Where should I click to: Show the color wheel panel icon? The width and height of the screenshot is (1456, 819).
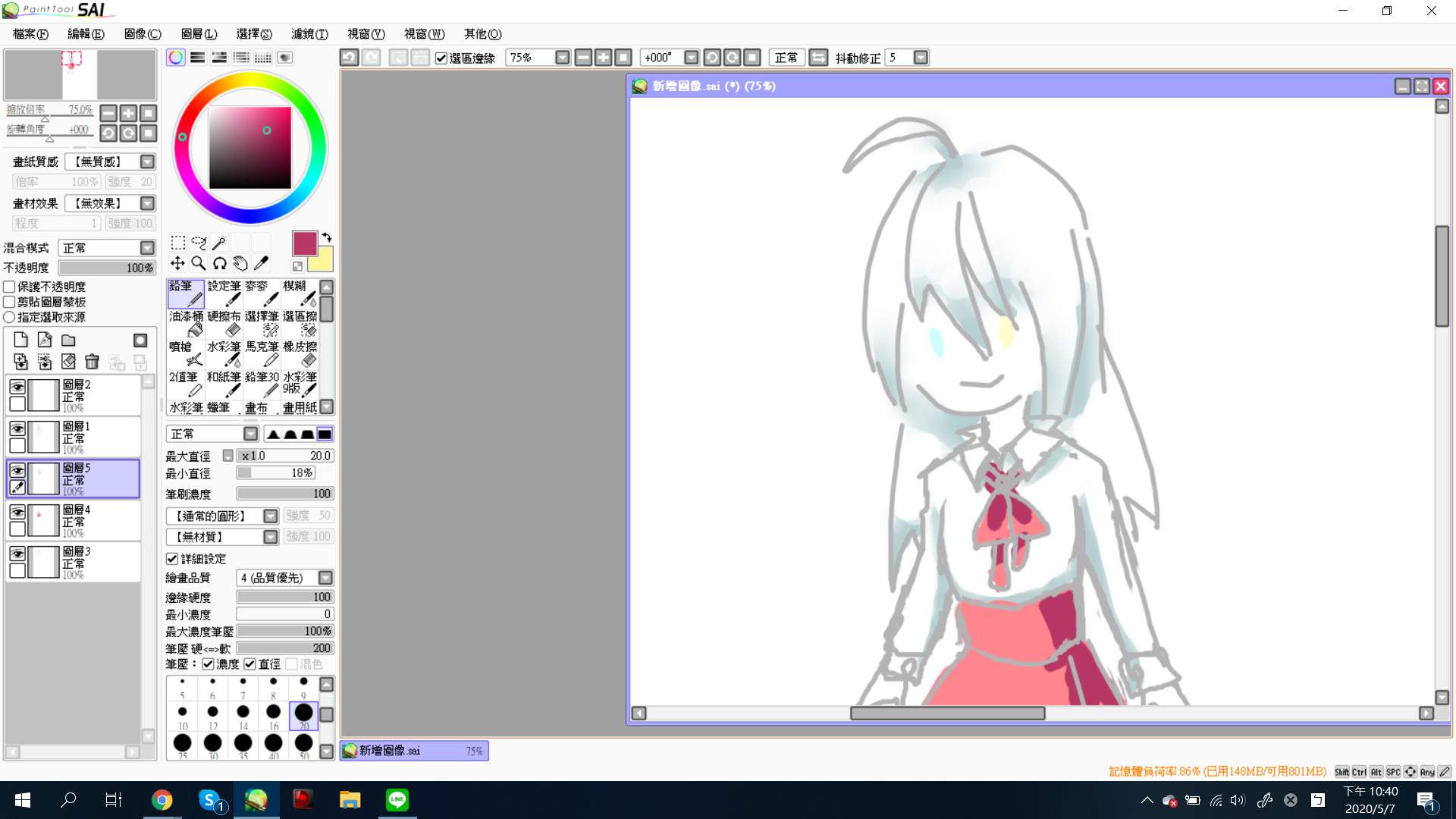tap(176, 58)
